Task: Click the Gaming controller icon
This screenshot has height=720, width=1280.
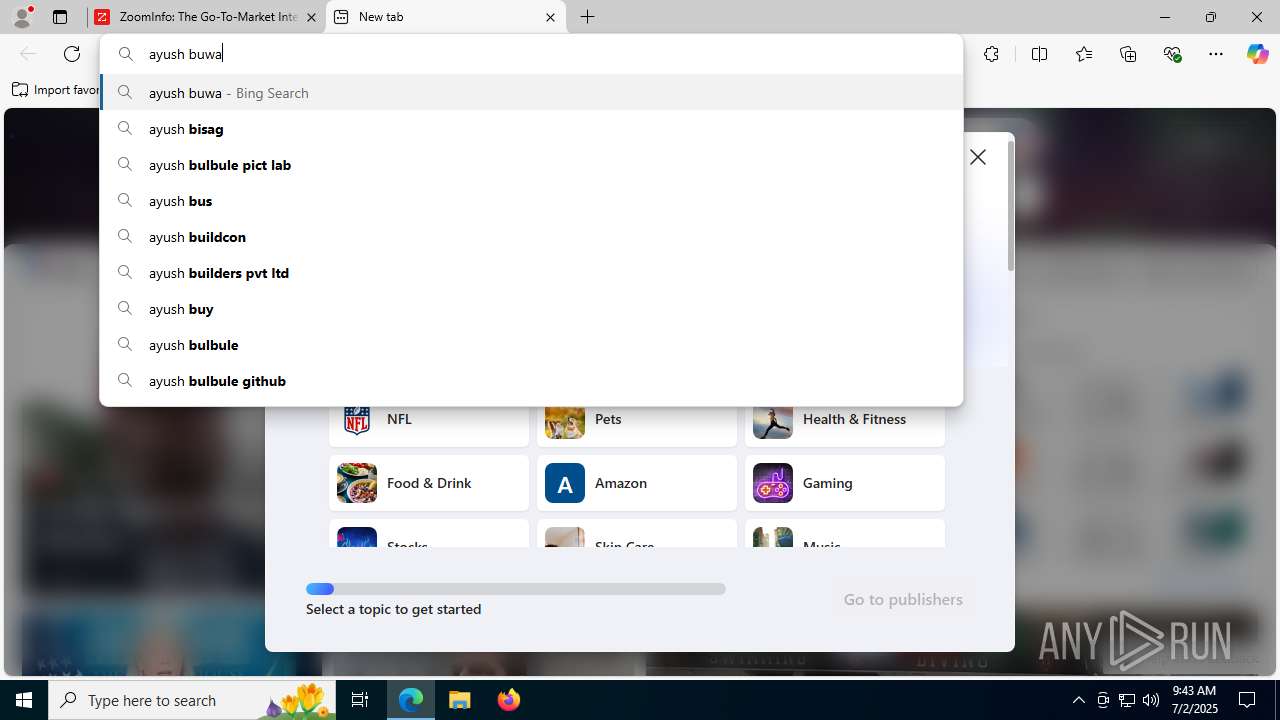Action: 773,483
